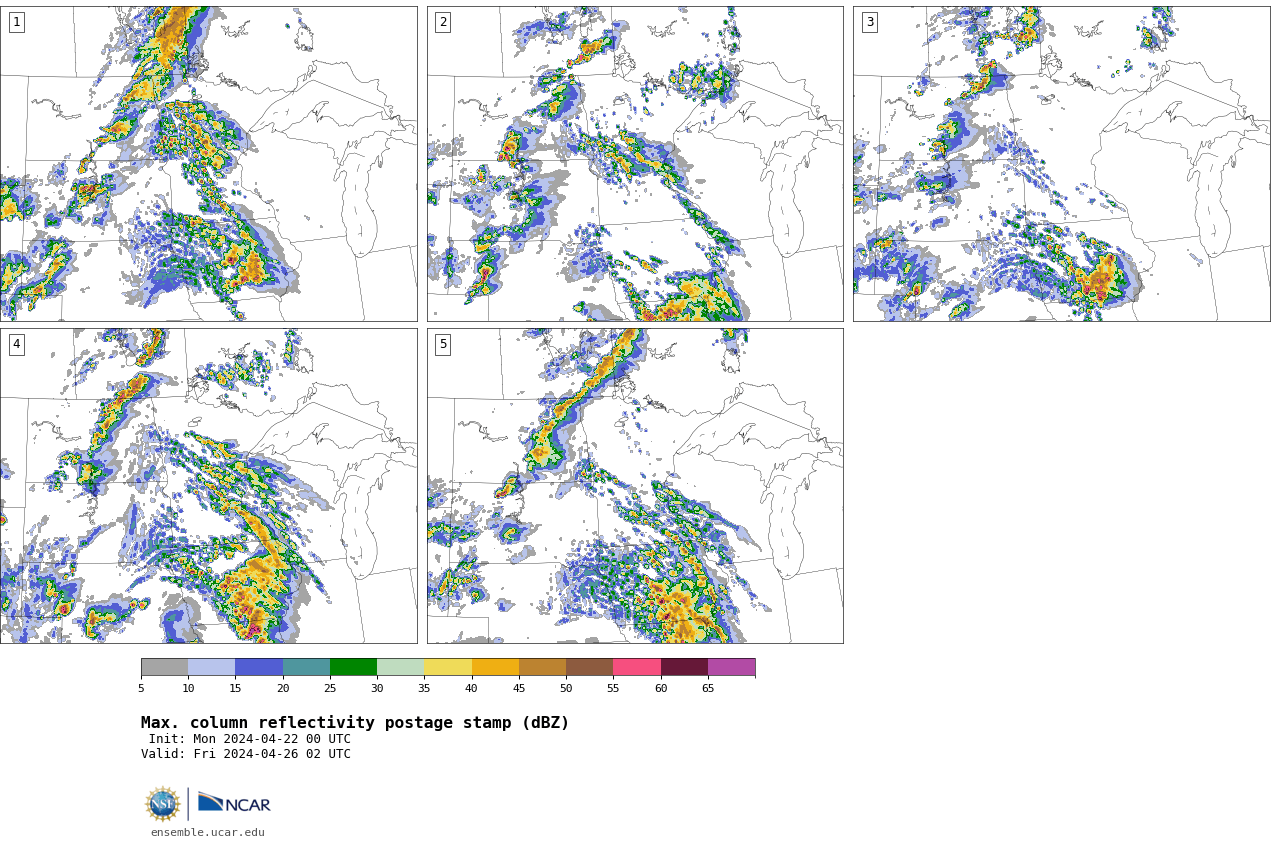Screen dimensions: 1280x844
Task: Click the panel number label 2
Action: point(443,22)
